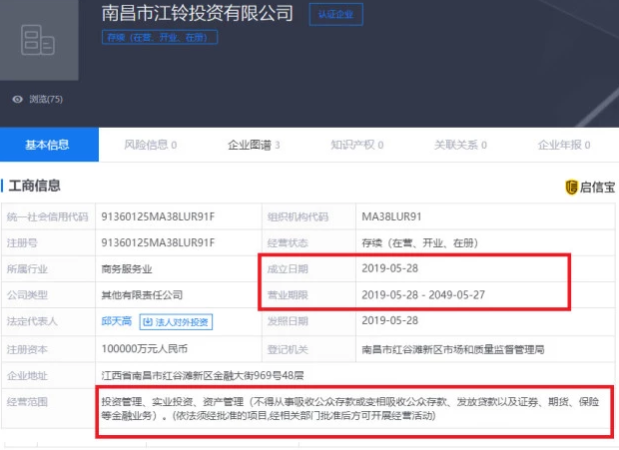Viewport: 619px width, 450px height.
Task: Click the eye icon beside 浏览(75)
Action: tap(17, 99)
